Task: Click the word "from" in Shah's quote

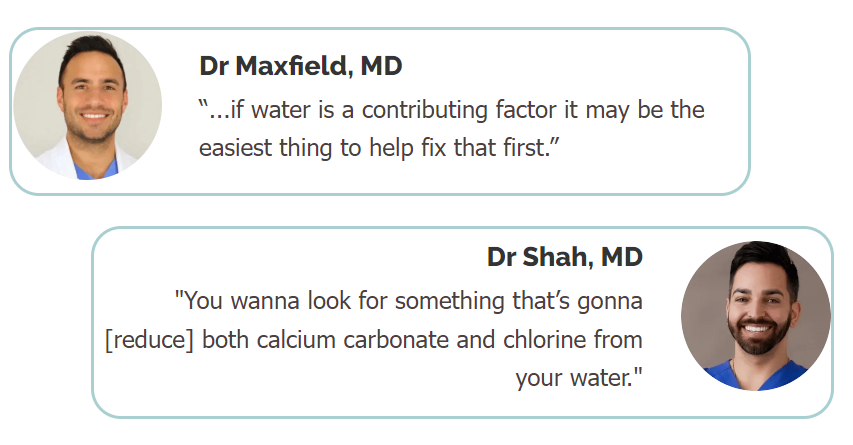Action: pos(618,339)
